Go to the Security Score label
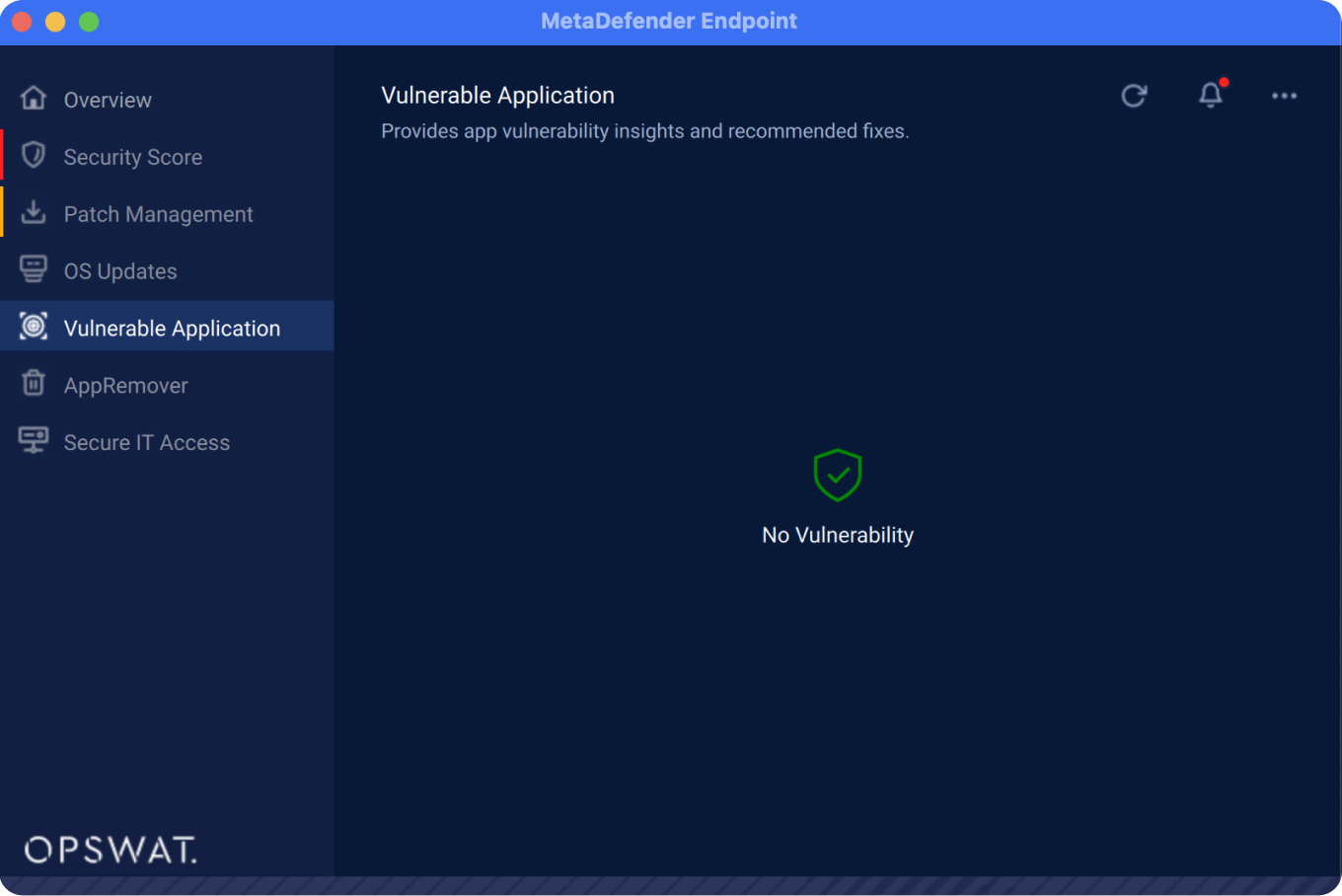This screenshot has width=1342, height=896. (x=132, y=157)
